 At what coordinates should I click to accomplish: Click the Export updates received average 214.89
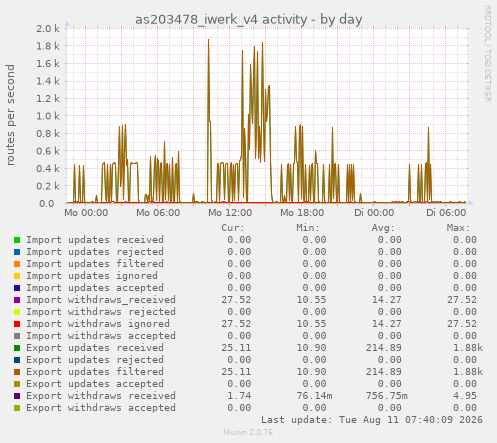point(384,348)
